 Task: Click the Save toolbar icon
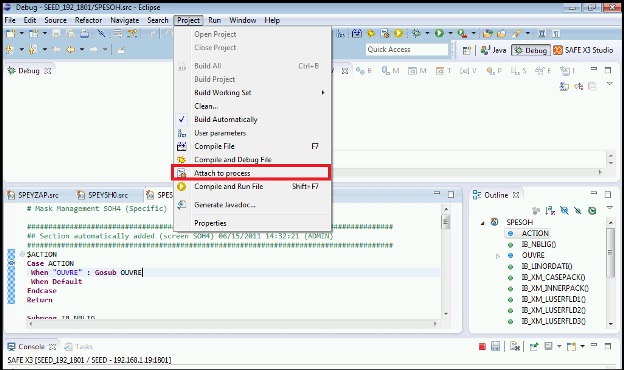pos(57,34)
